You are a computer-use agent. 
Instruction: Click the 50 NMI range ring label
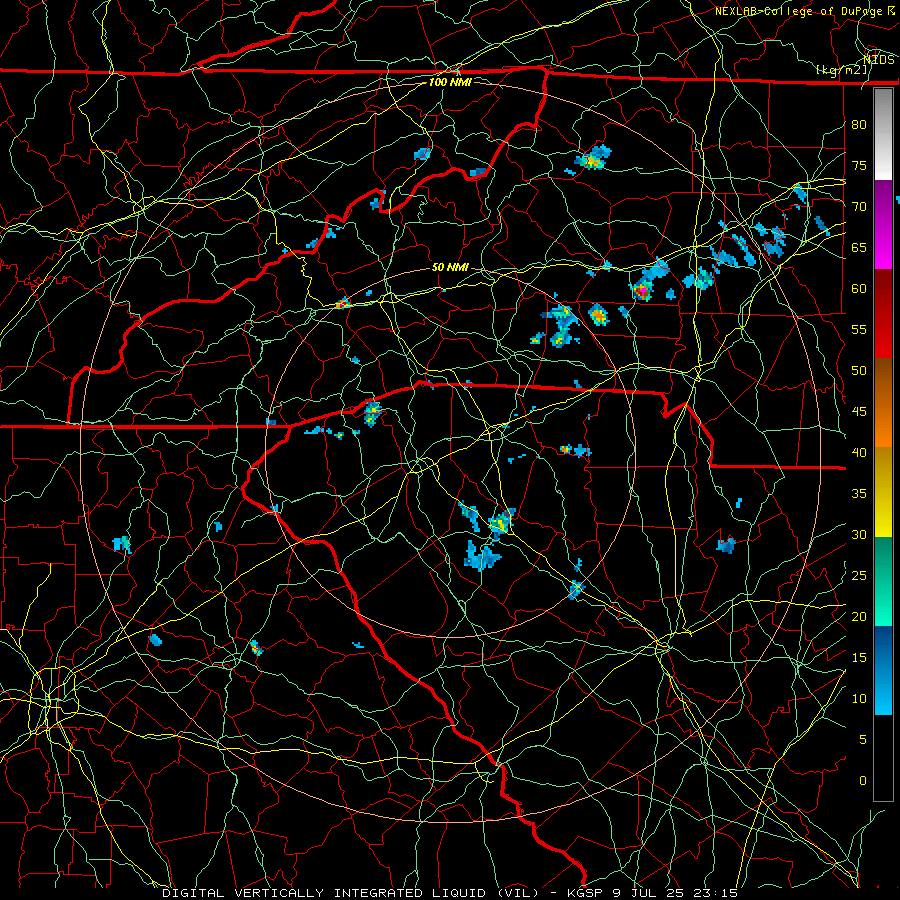coord(450,267)
